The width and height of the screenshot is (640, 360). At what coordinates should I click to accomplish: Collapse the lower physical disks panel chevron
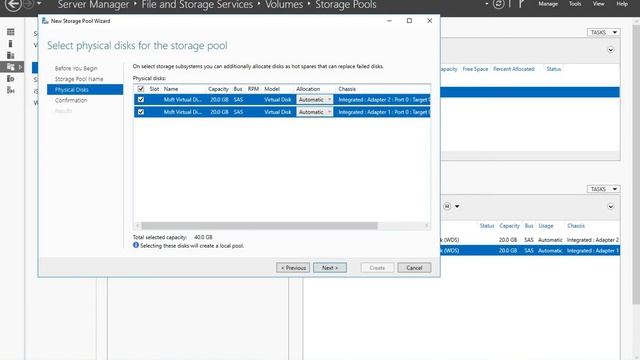611,207
